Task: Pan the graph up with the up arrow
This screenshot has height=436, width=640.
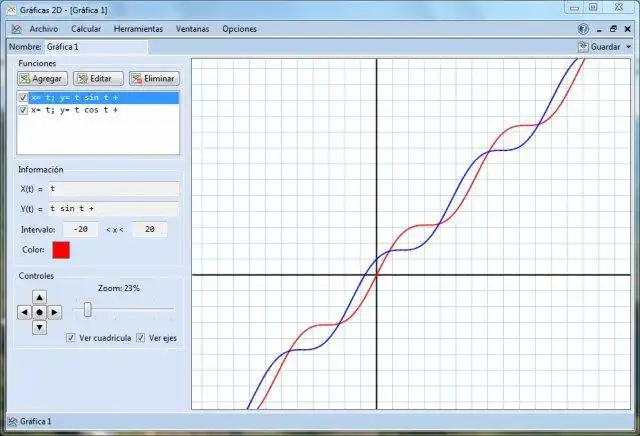Action: 39,297
